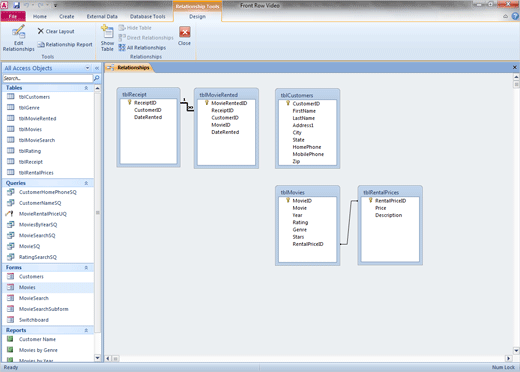Open the File tab
This screenshot has height=372, width=520.
[x=13, y=16]
